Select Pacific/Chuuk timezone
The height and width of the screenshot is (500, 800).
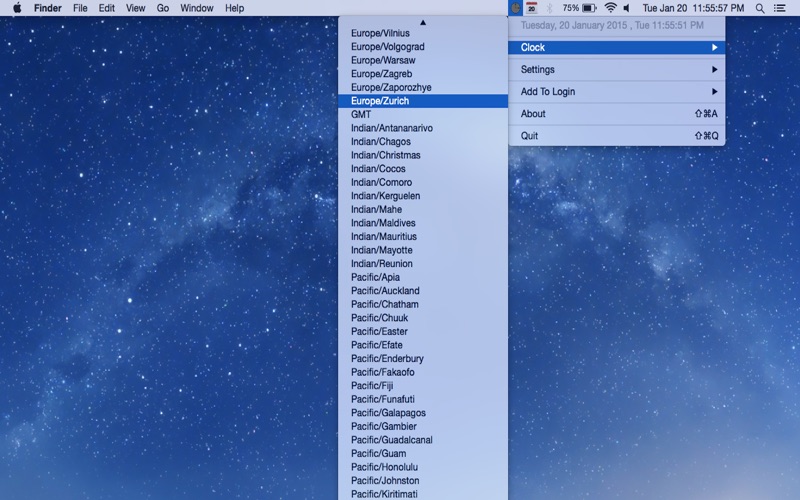[x=423, y=318]
